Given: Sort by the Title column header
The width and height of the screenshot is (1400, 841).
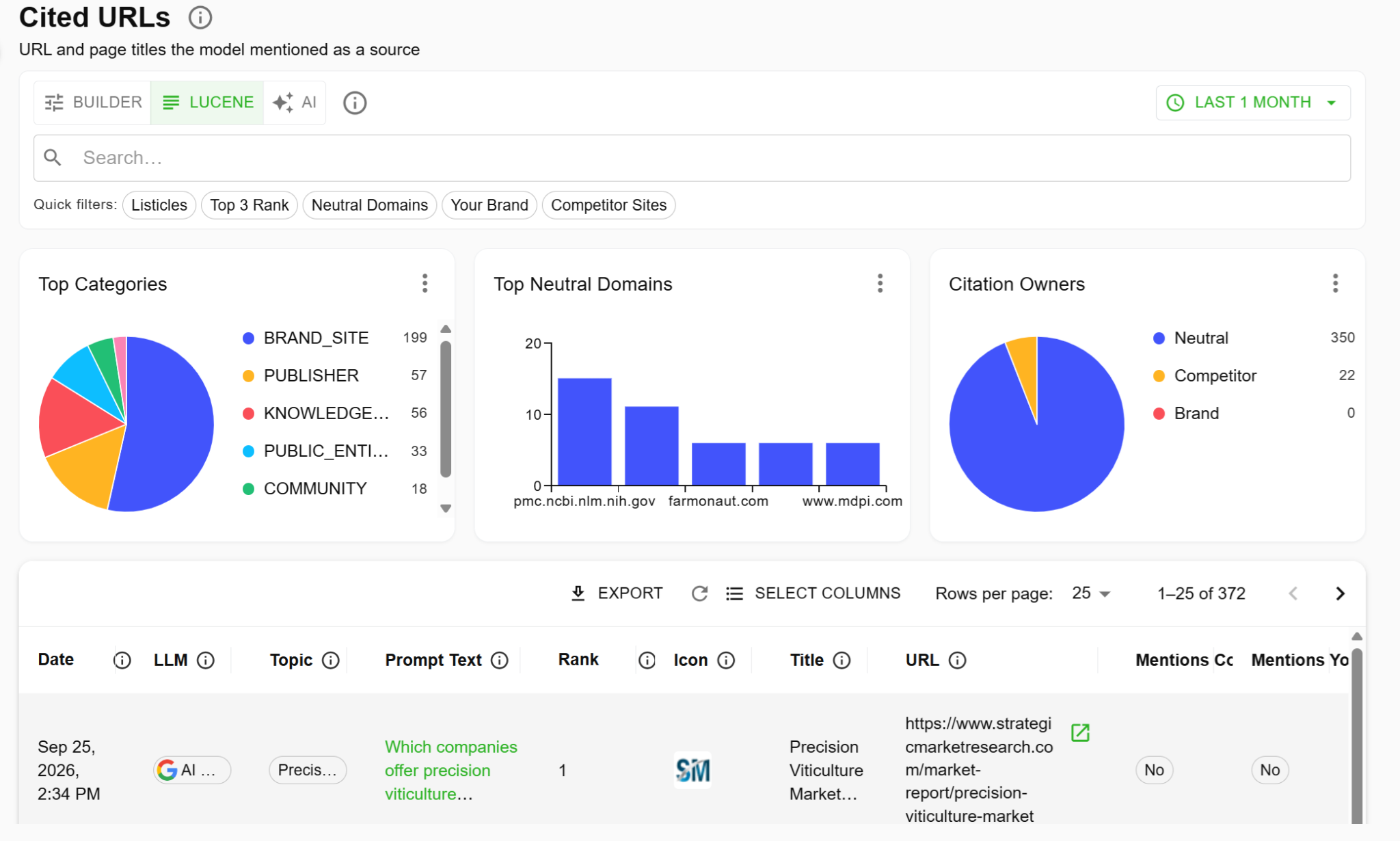Looking at the screenshot, I should (x=807, y=660).
